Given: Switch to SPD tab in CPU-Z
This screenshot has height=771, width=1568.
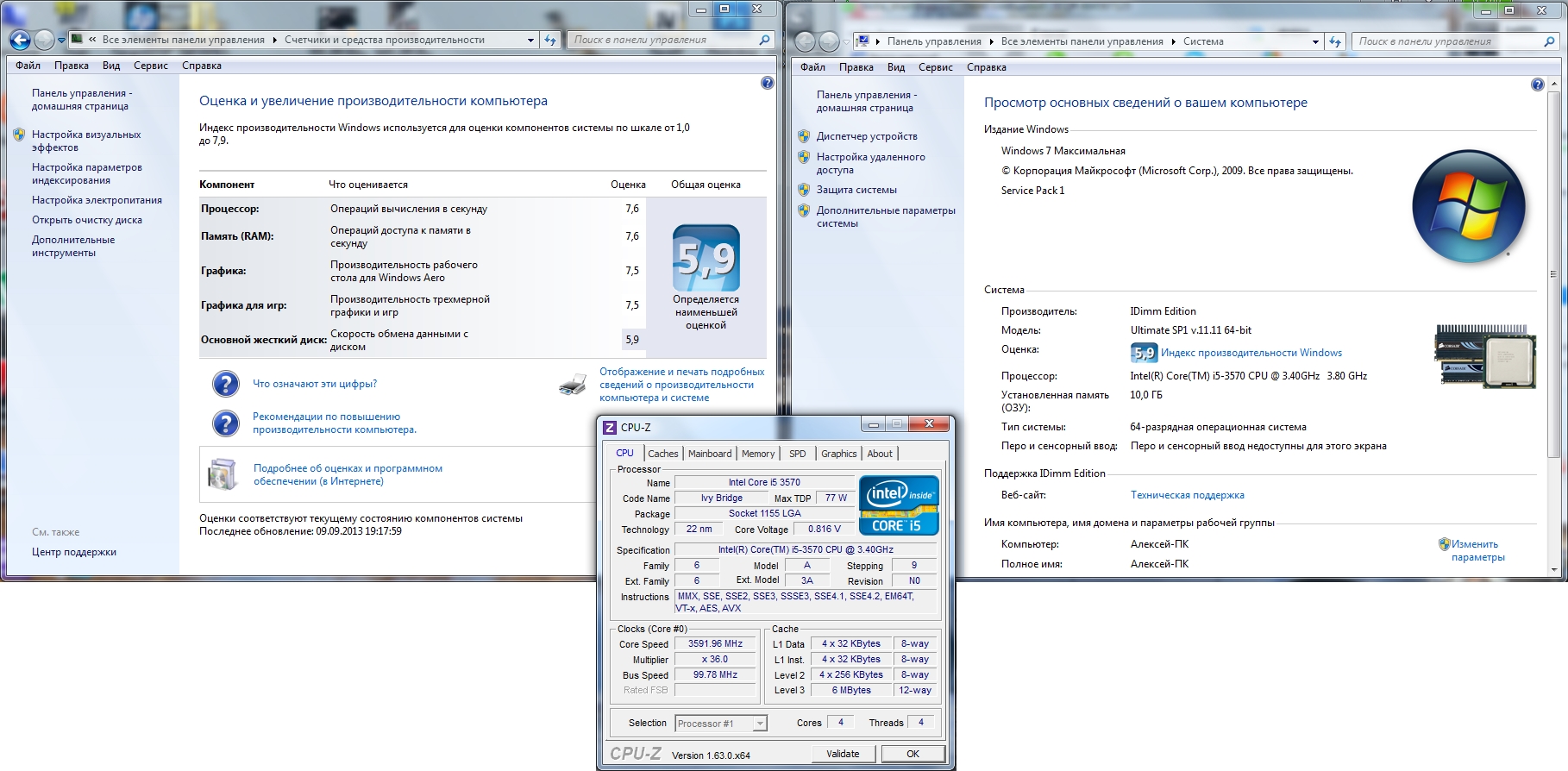Looking at the screenshot, I should [798, 454].
